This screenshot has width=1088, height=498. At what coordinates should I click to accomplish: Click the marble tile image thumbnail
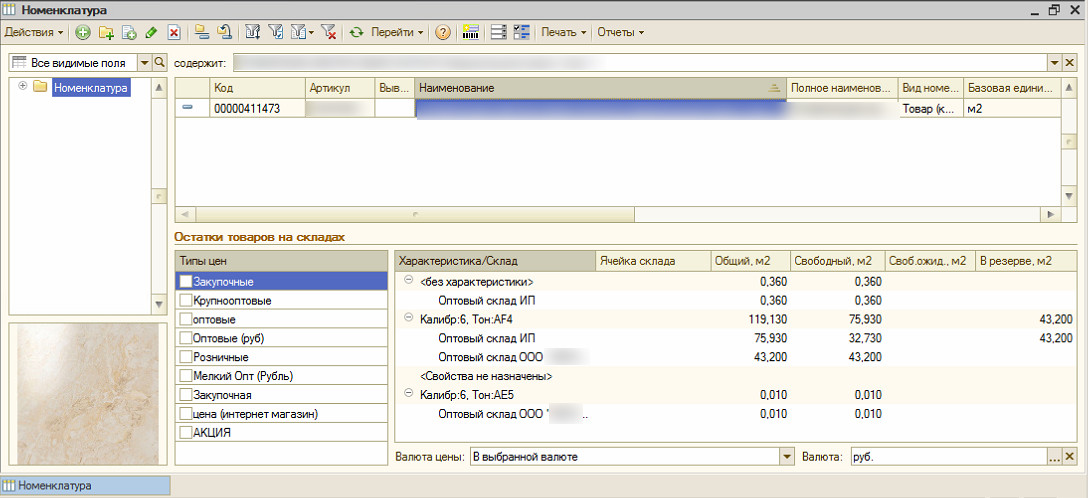[x=82, y=394]
